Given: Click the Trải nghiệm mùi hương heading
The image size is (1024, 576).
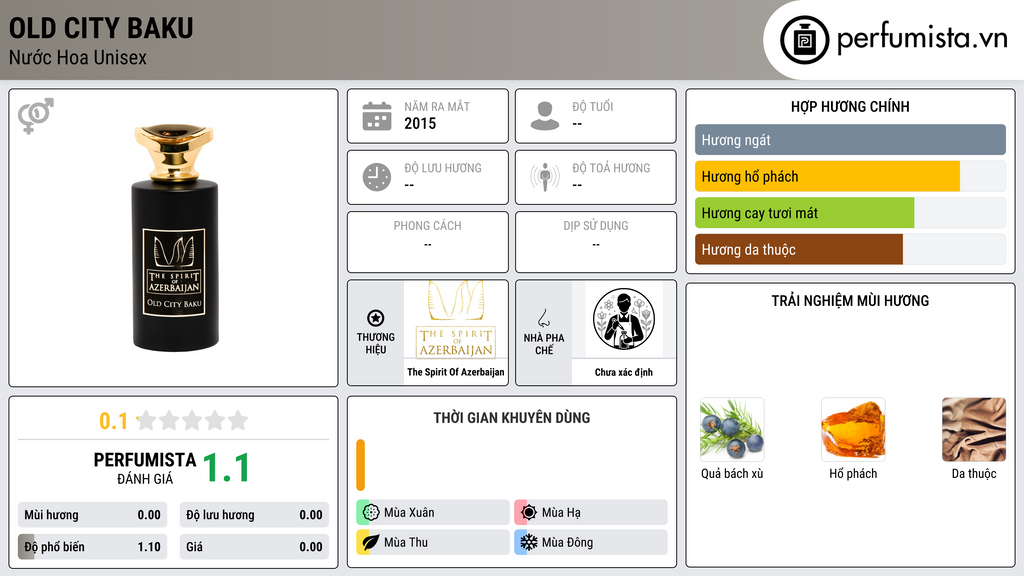Looking at the screenshot, I should 850,300.
